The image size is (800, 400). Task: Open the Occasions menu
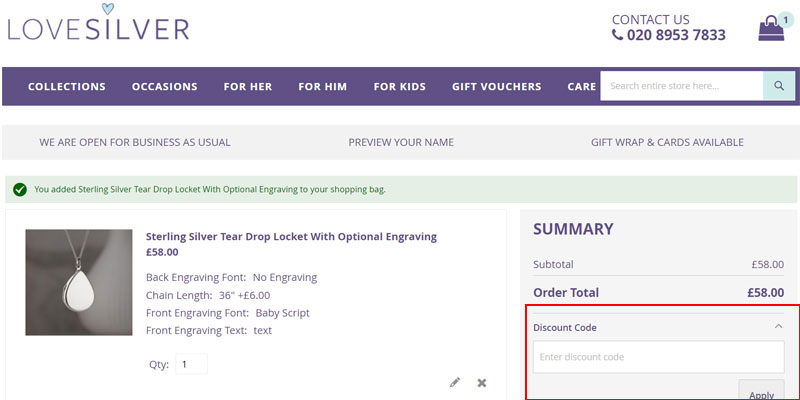click(x=164, y=87)
